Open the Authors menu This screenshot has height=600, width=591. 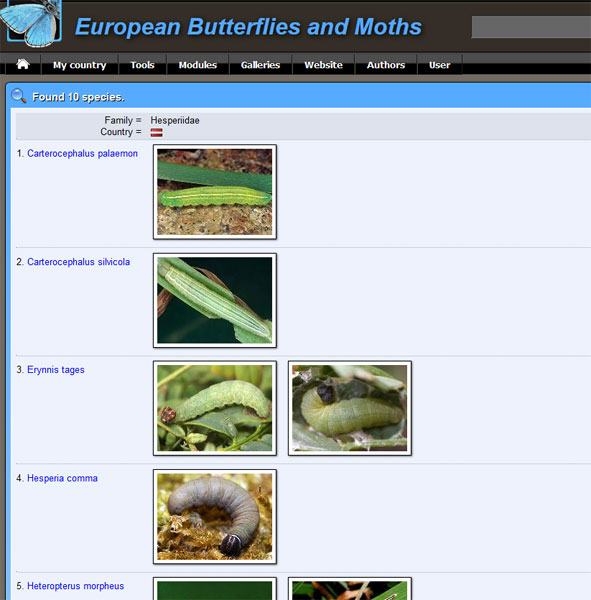coord(386,65)
